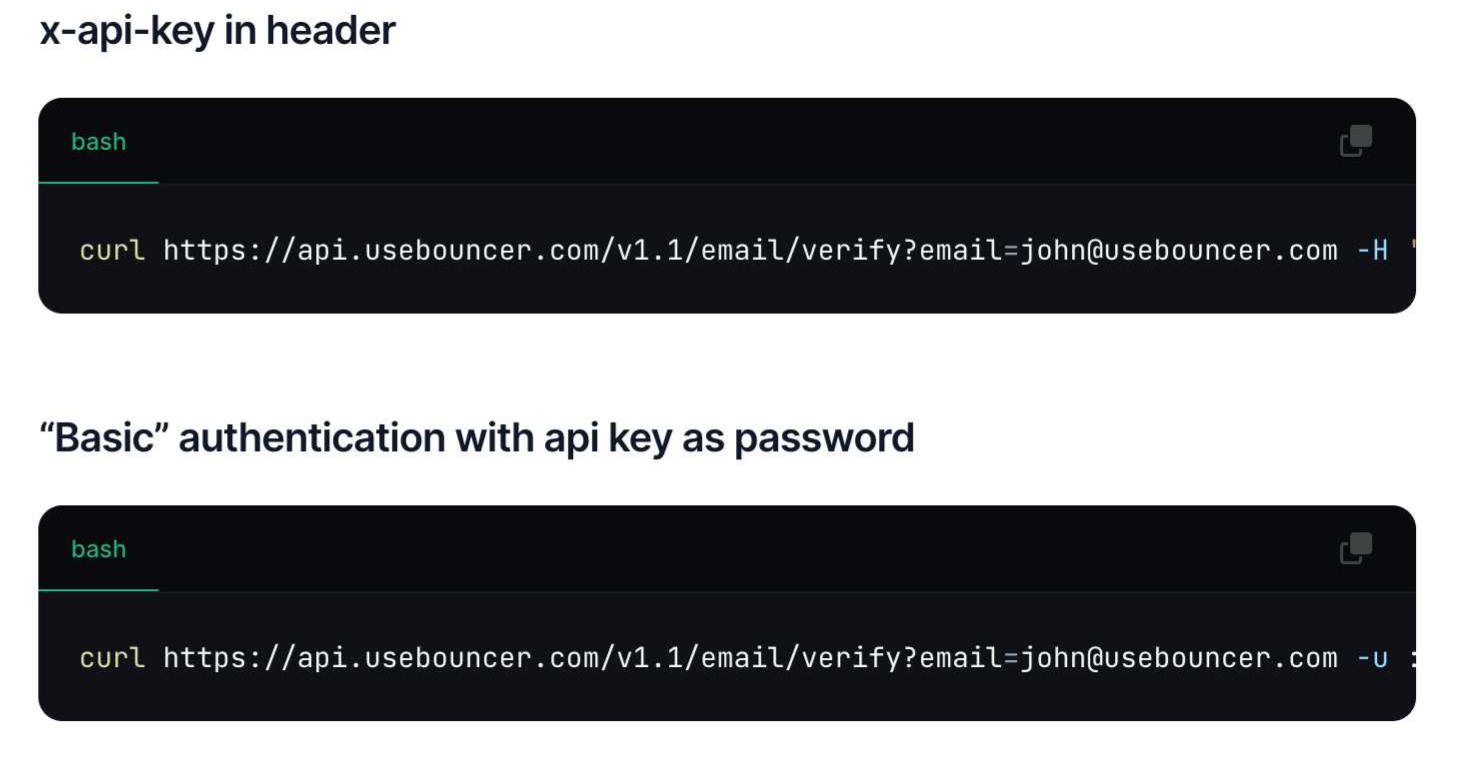Click the word curl in x-api-key example
Screen dimensions: 1464x761
tap(112, 250)
